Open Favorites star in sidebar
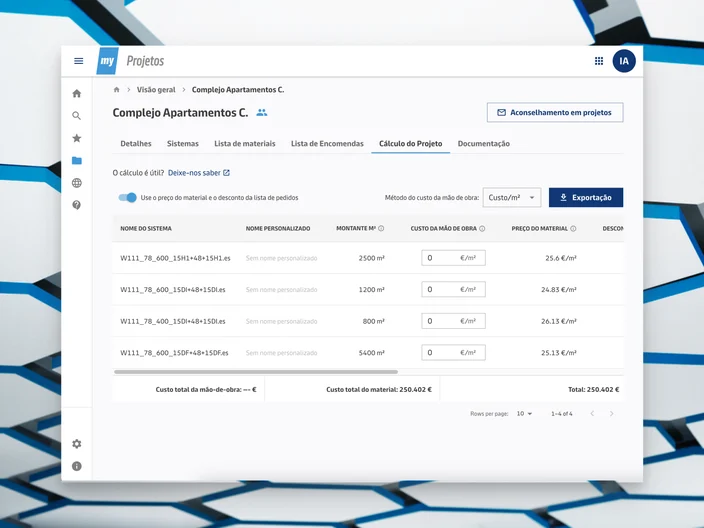Image resolution: width=704 pixels, height=528 pixels. pyautogui.click(x=77, y=138)
